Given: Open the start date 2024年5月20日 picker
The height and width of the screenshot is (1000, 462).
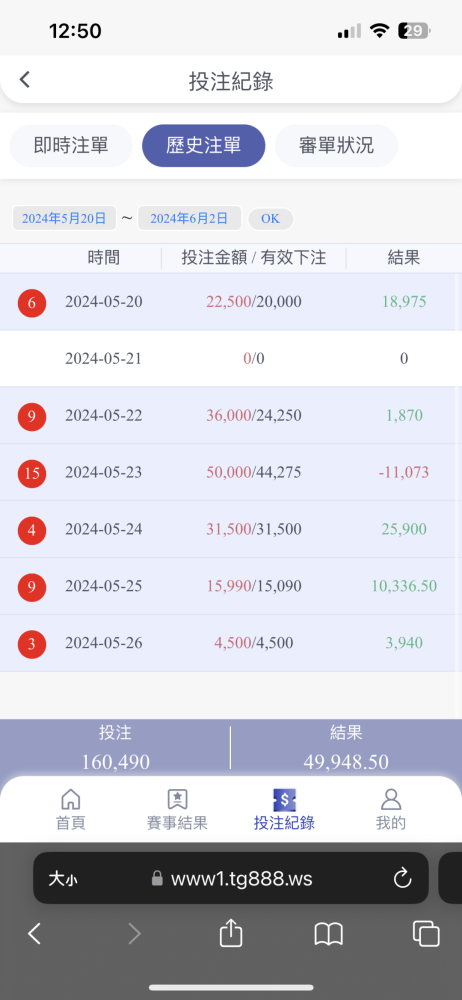Looking at the screenshot, I should (64, 218).
